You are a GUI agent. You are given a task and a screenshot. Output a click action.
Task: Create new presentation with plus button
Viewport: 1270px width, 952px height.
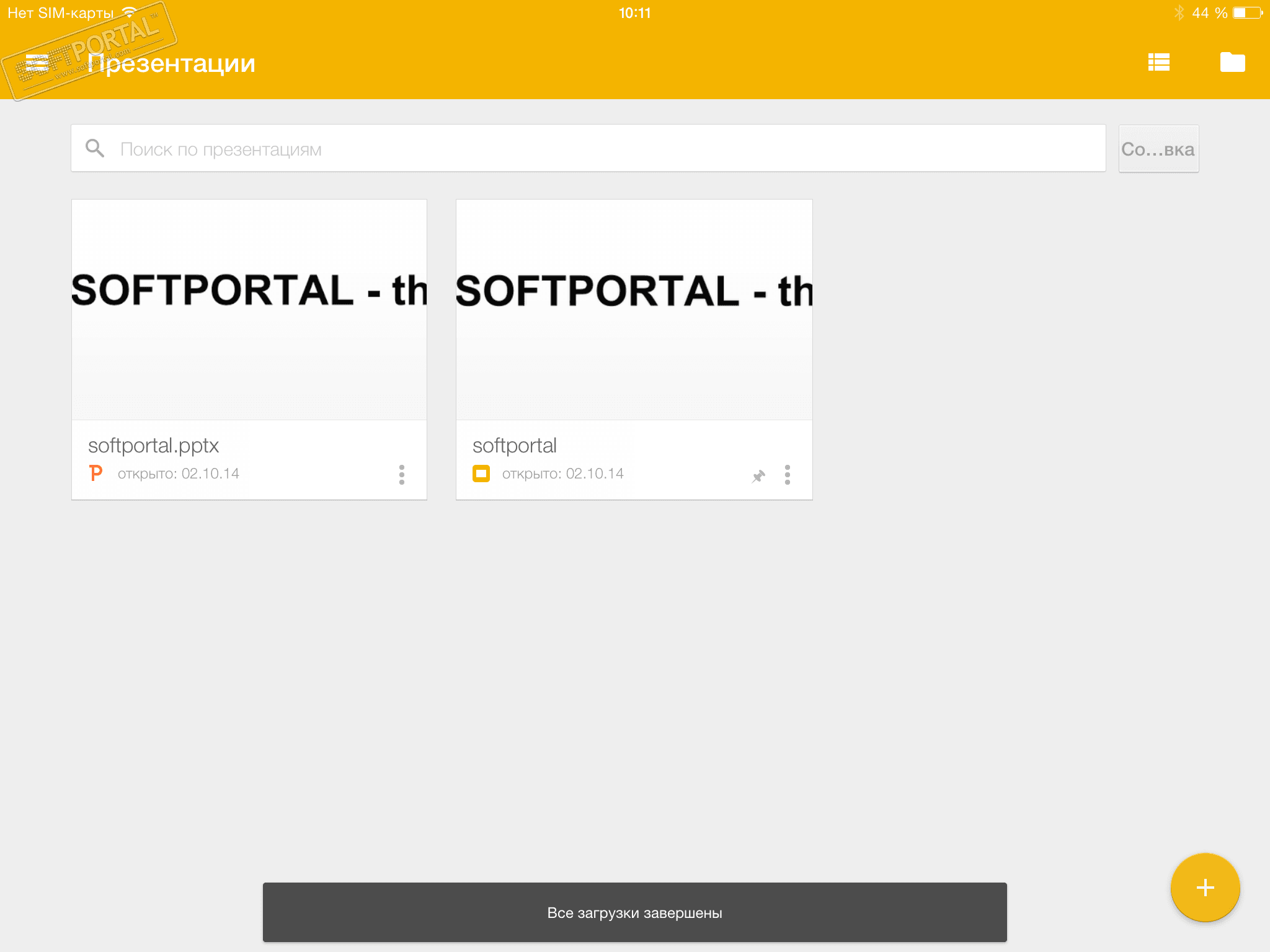click(x=1205, y=888)
